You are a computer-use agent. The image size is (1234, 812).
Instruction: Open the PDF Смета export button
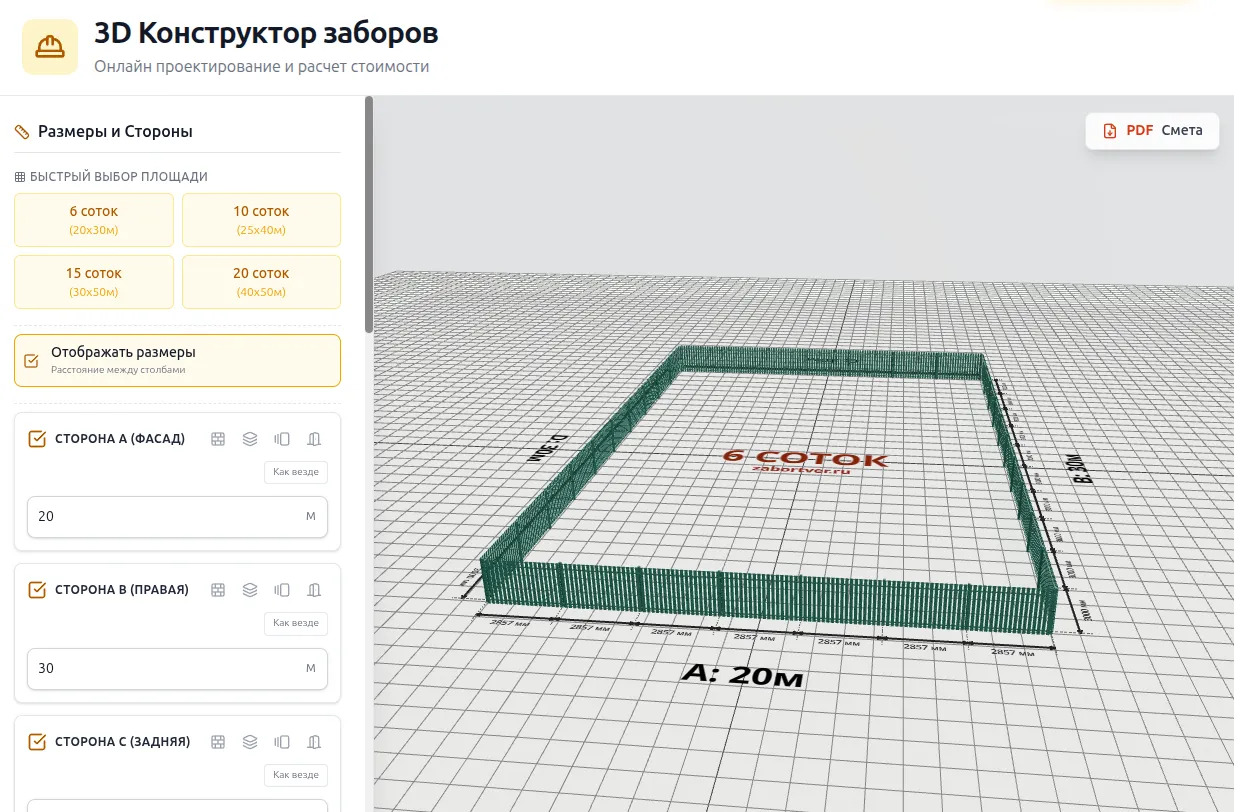click(1152, 131)
